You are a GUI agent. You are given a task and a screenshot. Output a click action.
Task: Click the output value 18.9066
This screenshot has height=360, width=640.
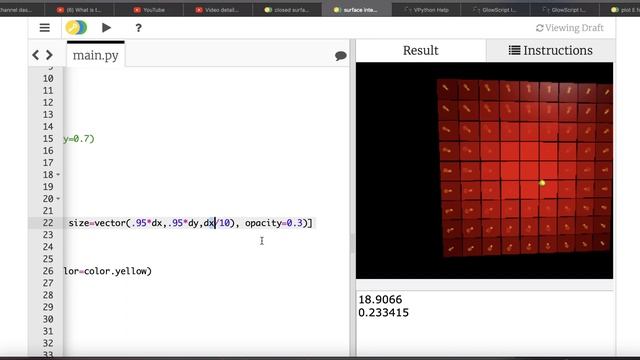click(380, 299)
